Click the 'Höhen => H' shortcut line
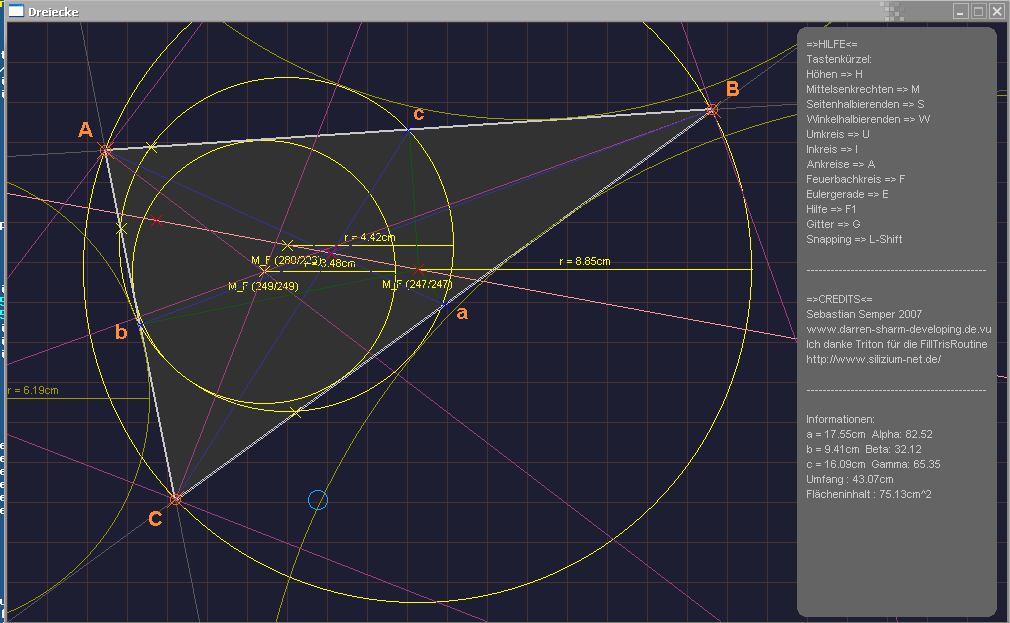Viewport: 1010px width, 623px height. (834, 74)
